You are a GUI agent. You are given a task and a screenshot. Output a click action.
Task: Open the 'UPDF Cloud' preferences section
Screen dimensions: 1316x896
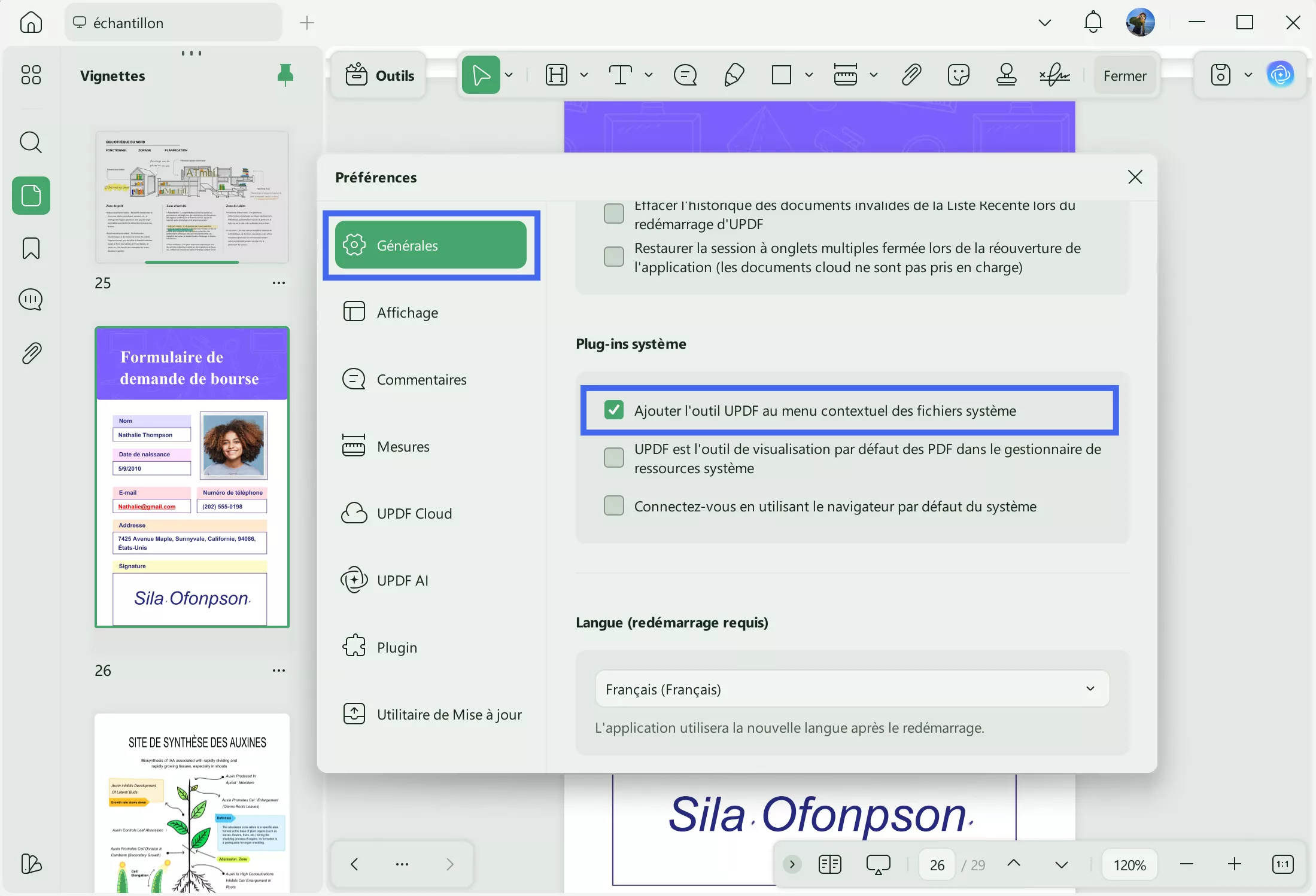(x=414, y=513)
